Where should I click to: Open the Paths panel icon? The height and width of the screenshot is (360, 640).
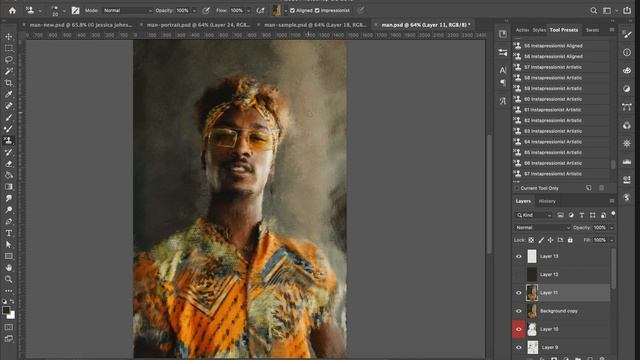tap(627, 107)
